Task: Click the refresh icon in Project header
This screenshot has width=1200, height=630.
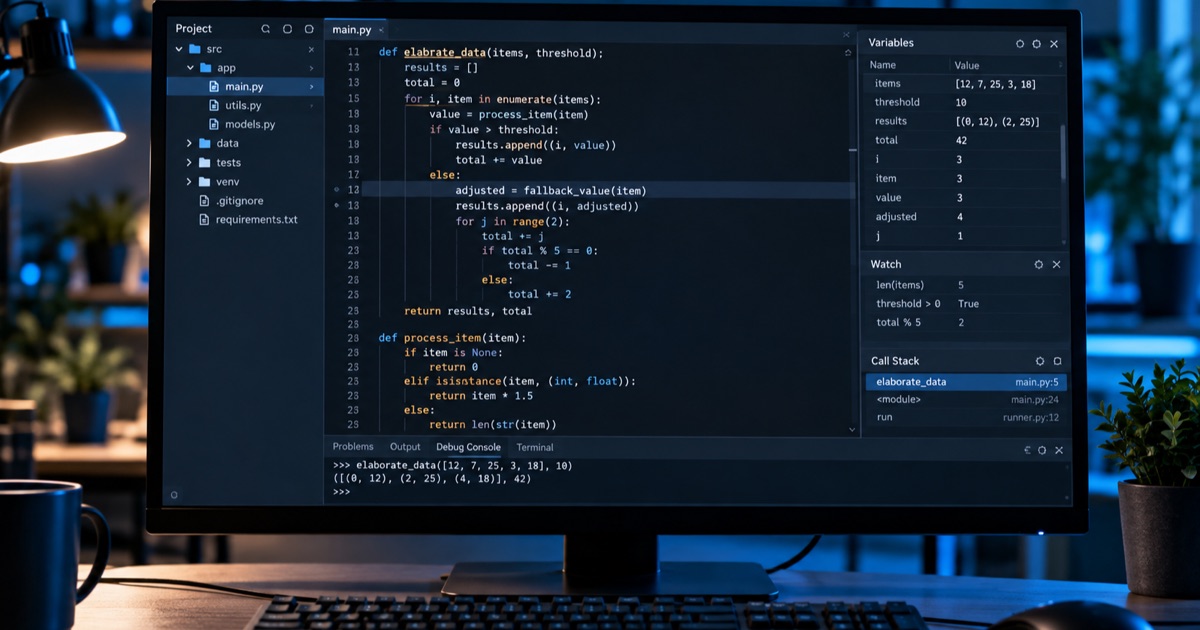Action: pos(266,29)
